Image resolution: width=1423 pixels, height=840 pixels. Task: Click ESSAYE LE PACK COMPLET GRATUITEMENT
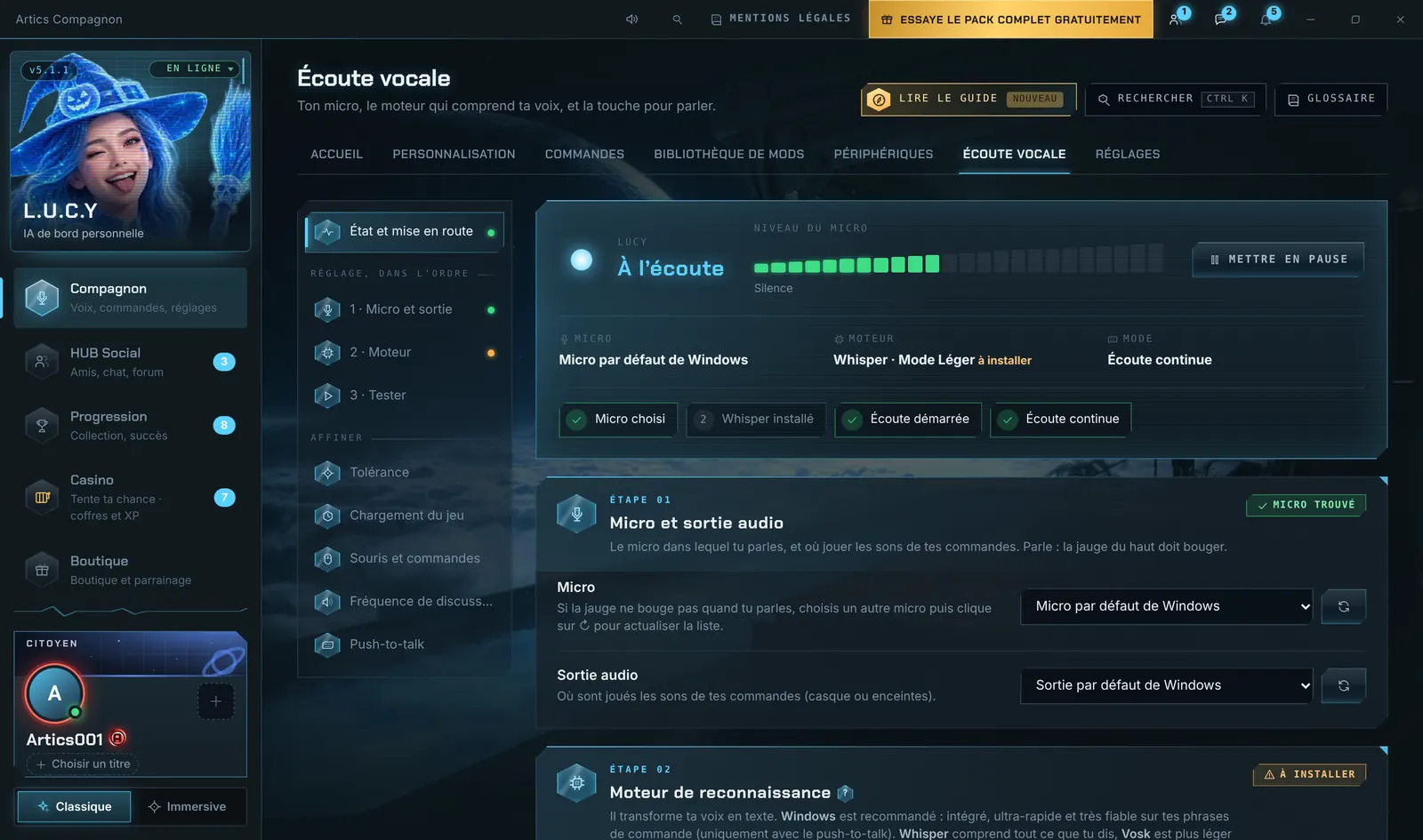click(x=1010, y=19)
